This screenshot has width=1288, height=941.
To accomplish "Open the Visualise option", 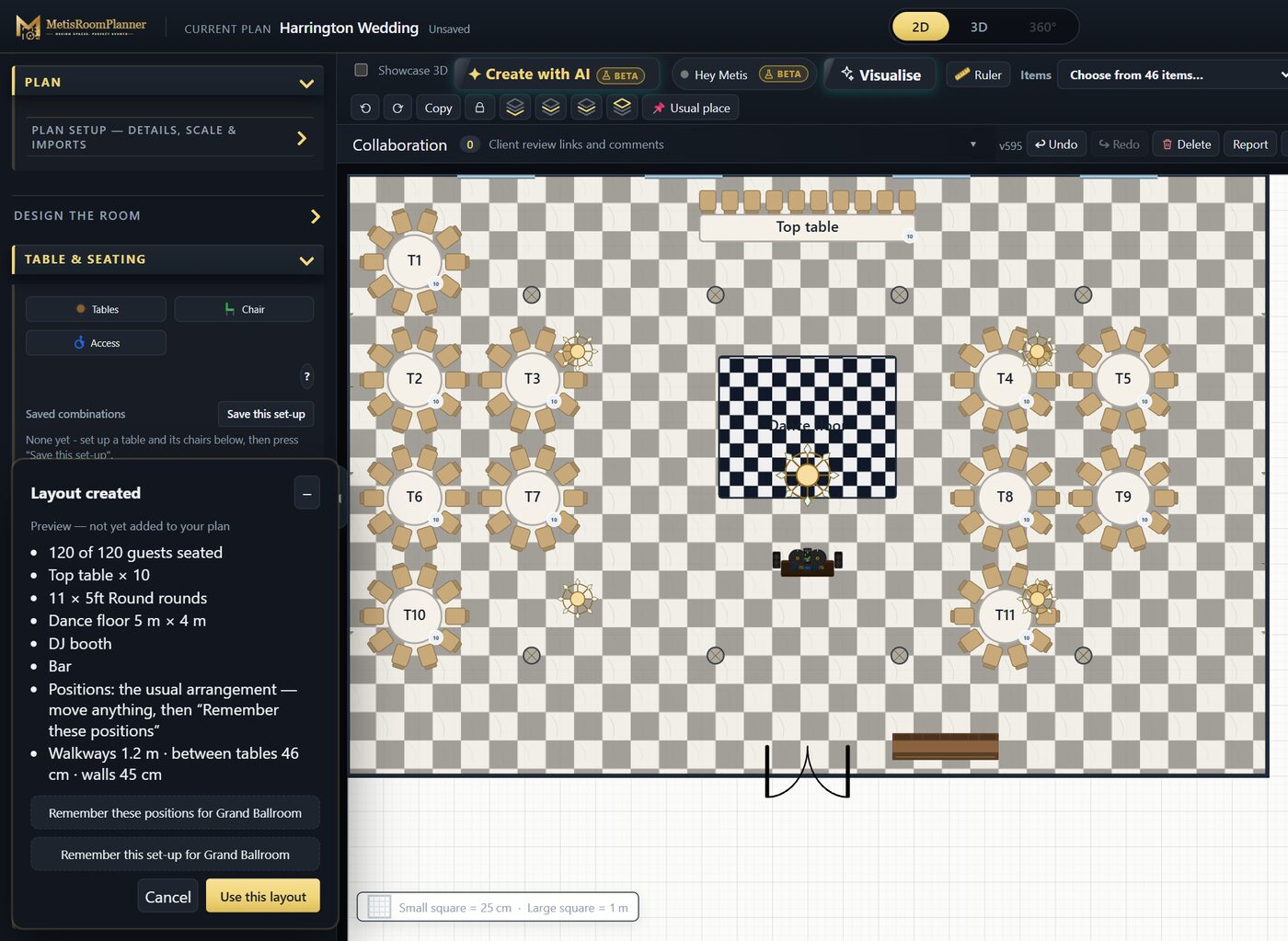I will (880, 75).
